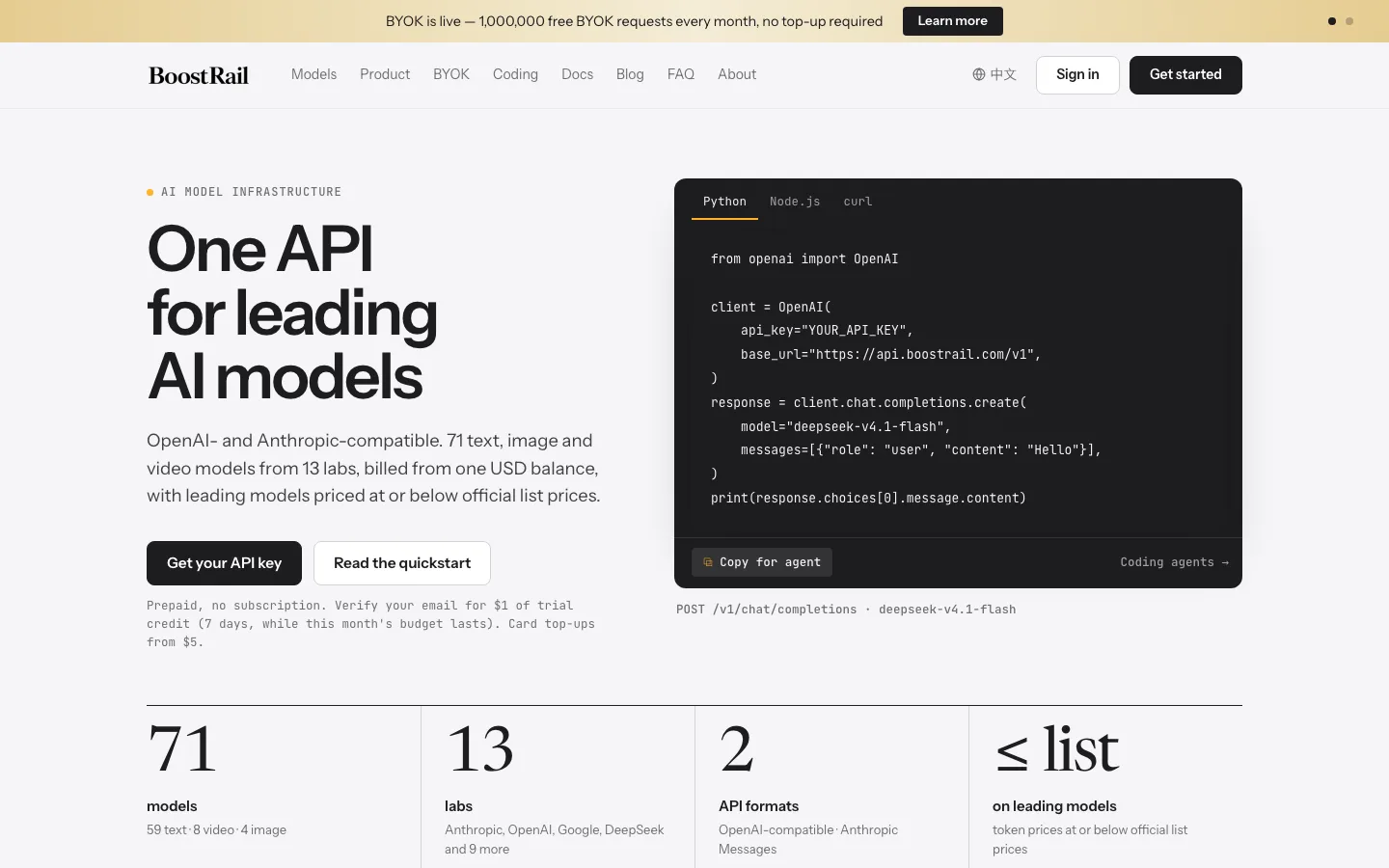Click the "on leading models" label

coord(1054,806)
